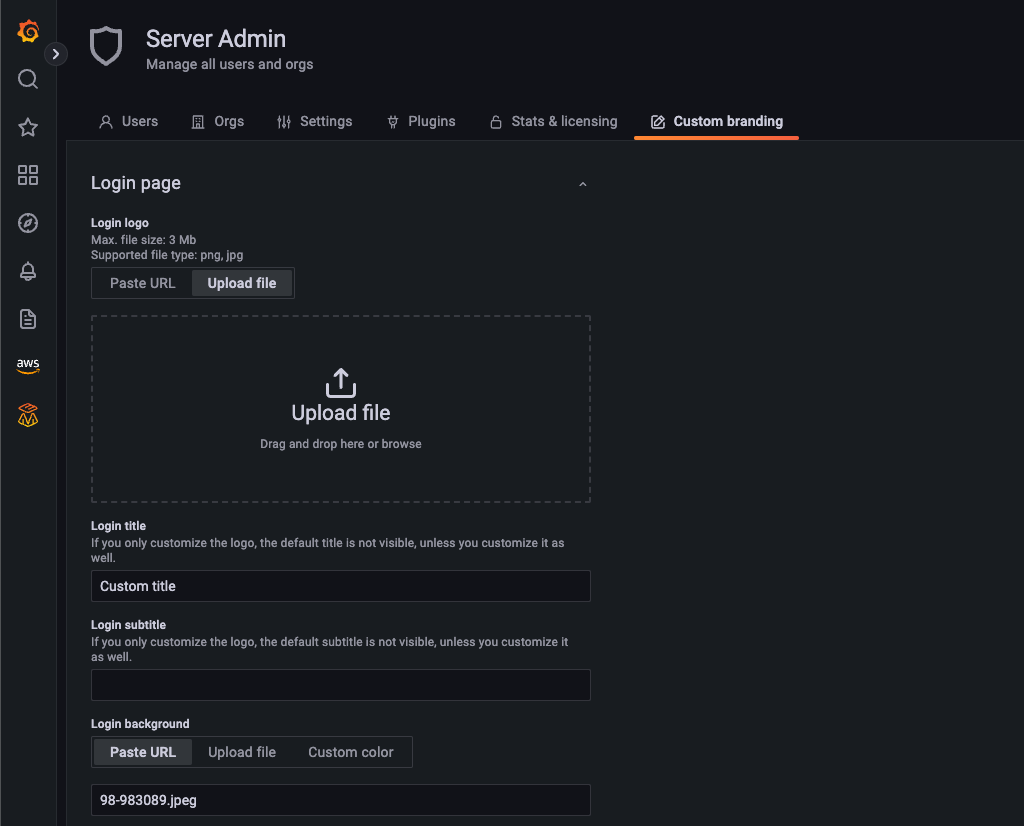The height and width of the screenshot is (826, 1024).
Task: Switch to the Users tab
Action: coord(129,121)
